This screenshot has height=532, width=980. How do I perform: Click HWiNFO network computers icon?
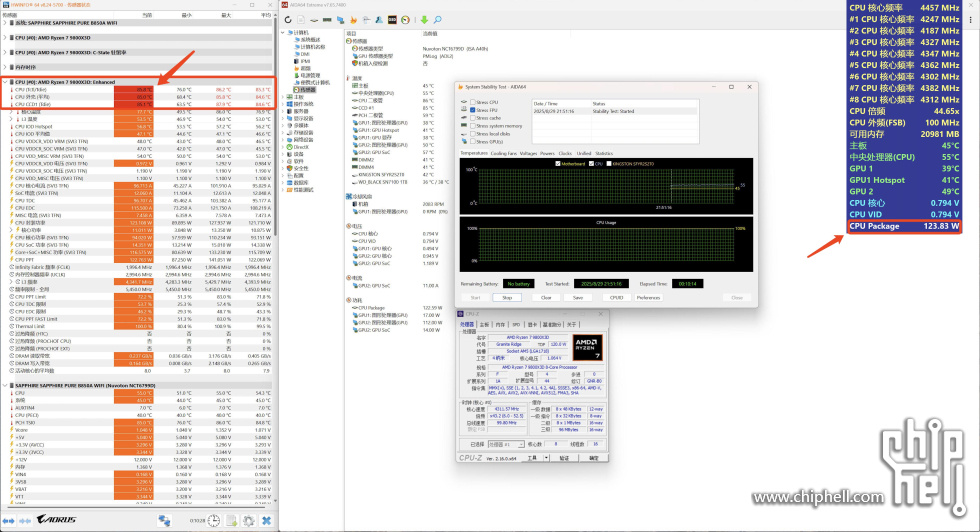point(164,521)
